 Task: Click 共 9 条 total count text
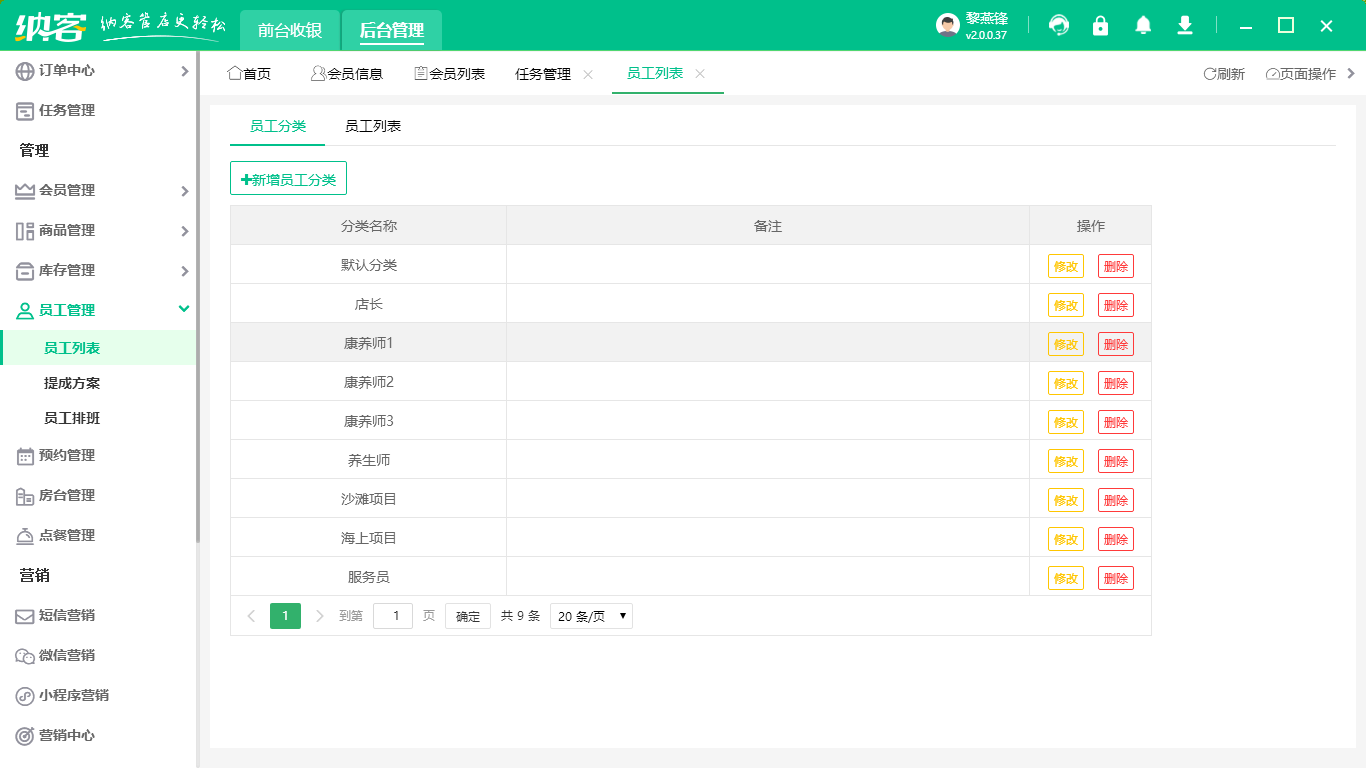click(520, 616)
